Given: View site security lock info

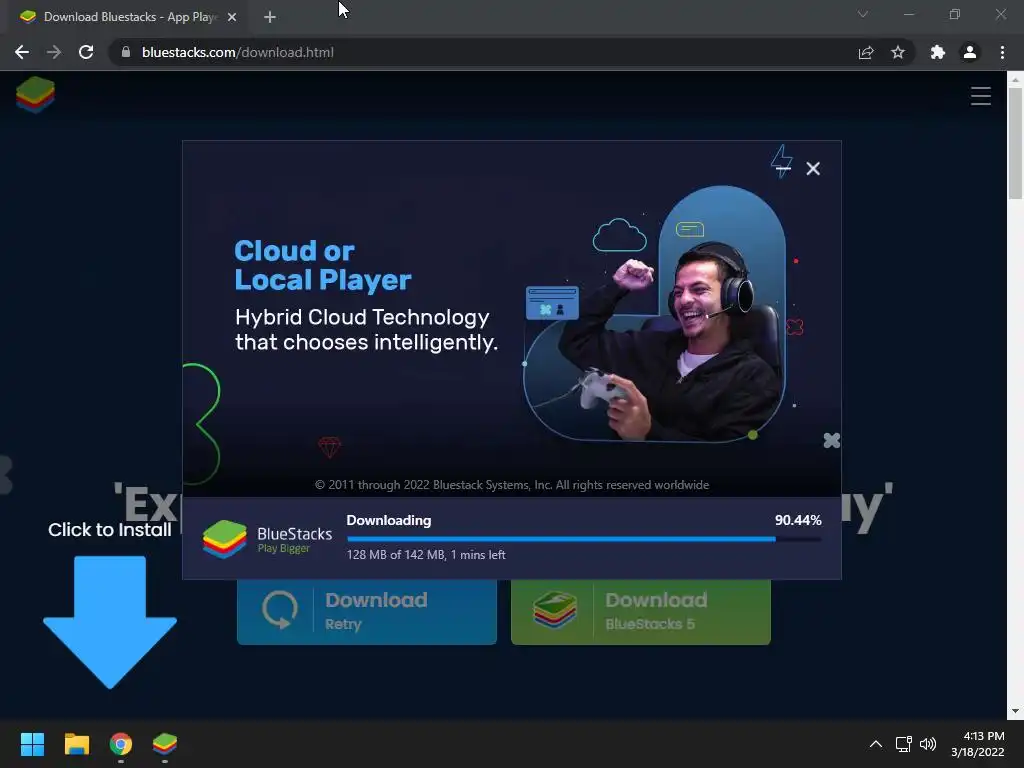Looking at the screenshot, I should tap(126, 52).
